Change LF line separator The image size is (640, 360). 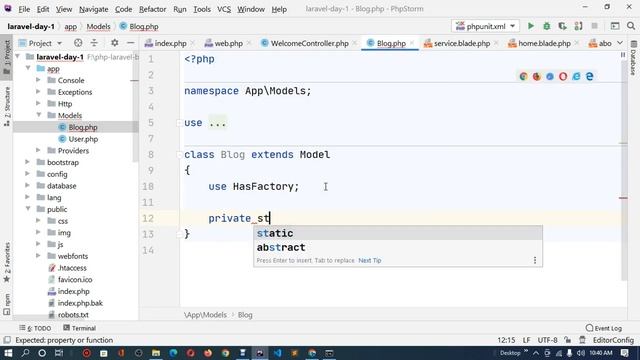pos(527,340)
